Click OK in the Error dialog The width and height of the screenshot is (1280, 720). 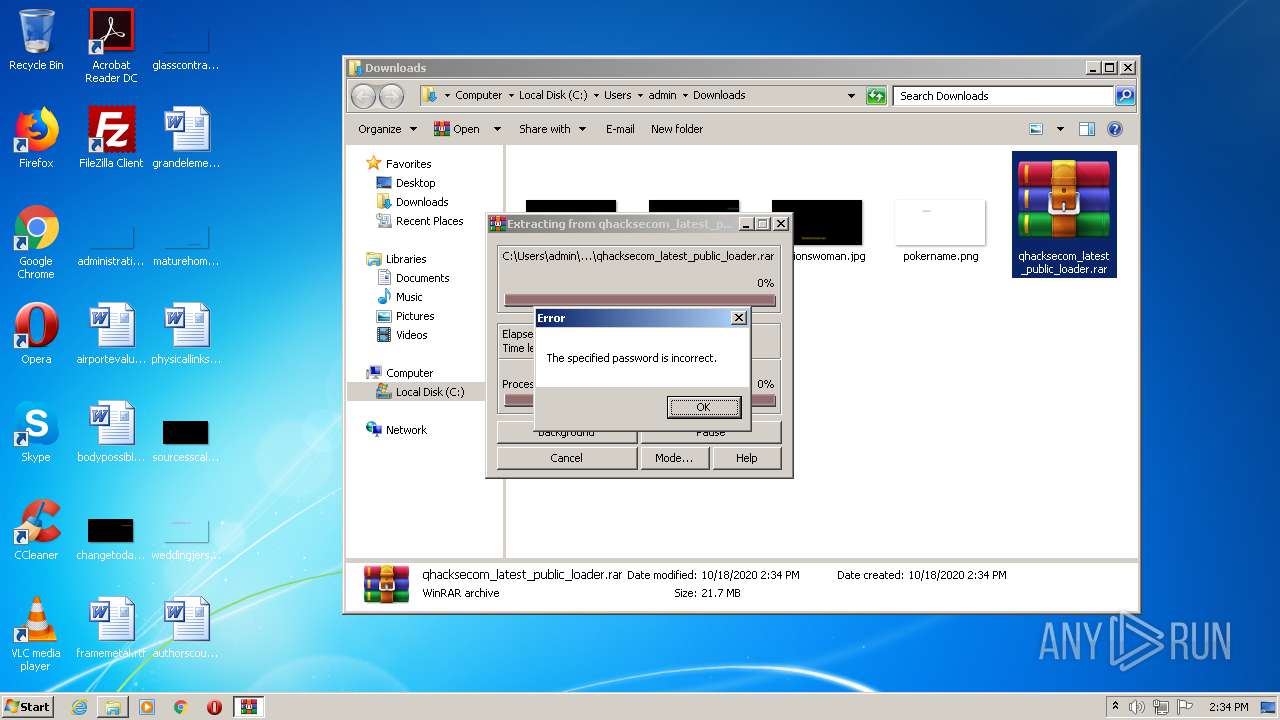703,407
